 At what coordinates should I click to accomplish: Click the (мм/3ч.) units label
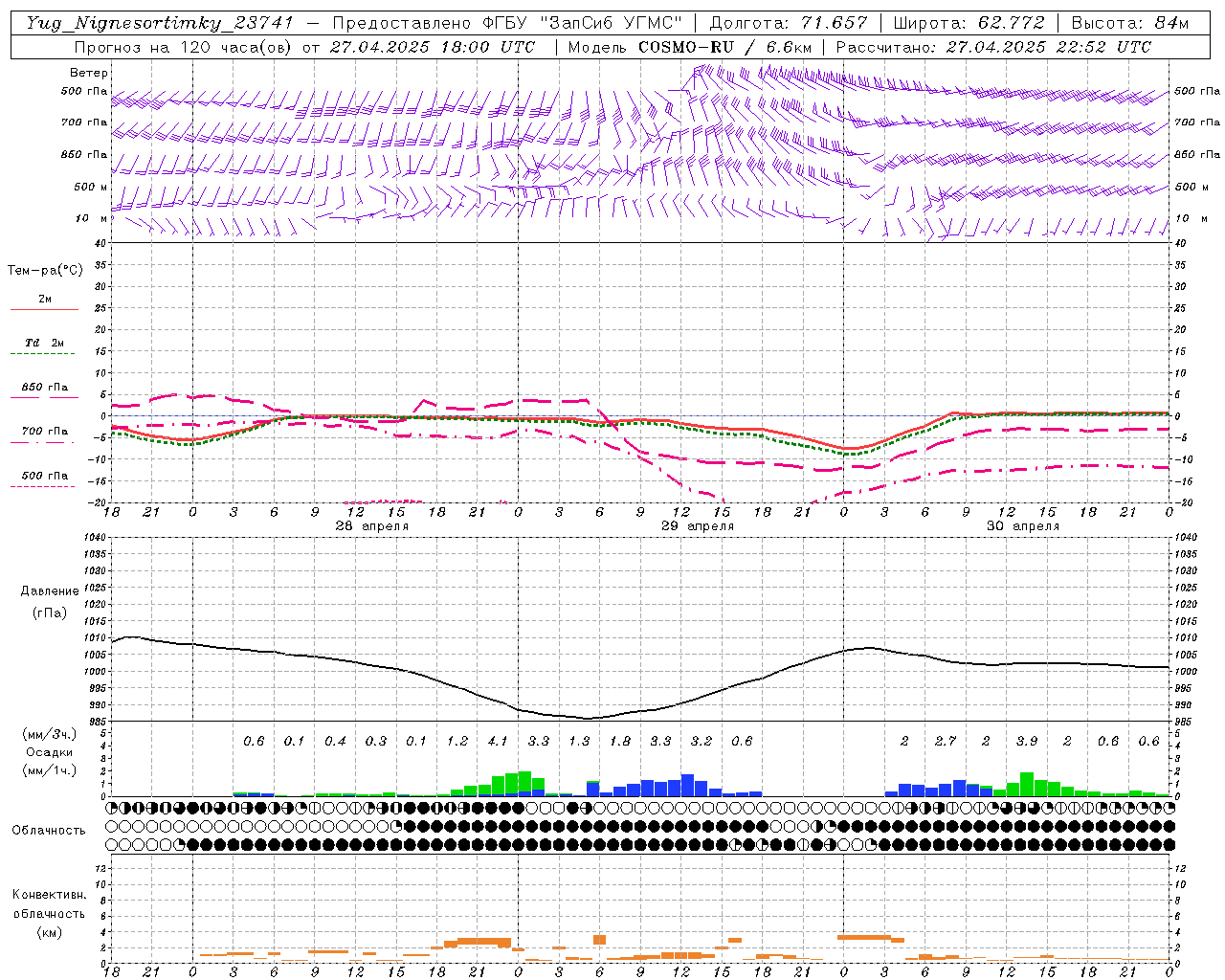coord(50,734)
